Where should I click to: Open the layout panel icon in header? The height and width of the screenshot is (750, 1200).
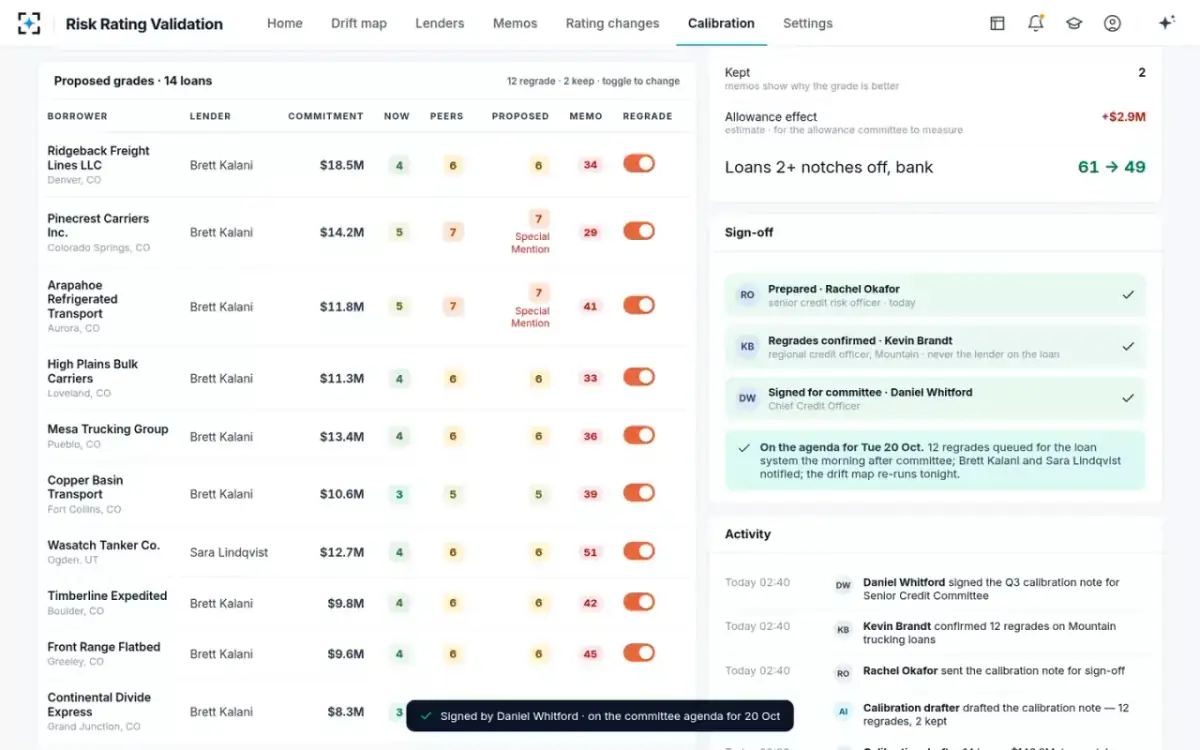[997, 23]
